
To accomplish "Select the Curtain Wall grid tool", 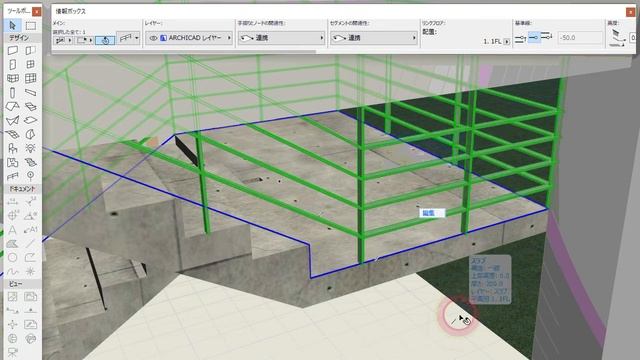I will point(31,78).
